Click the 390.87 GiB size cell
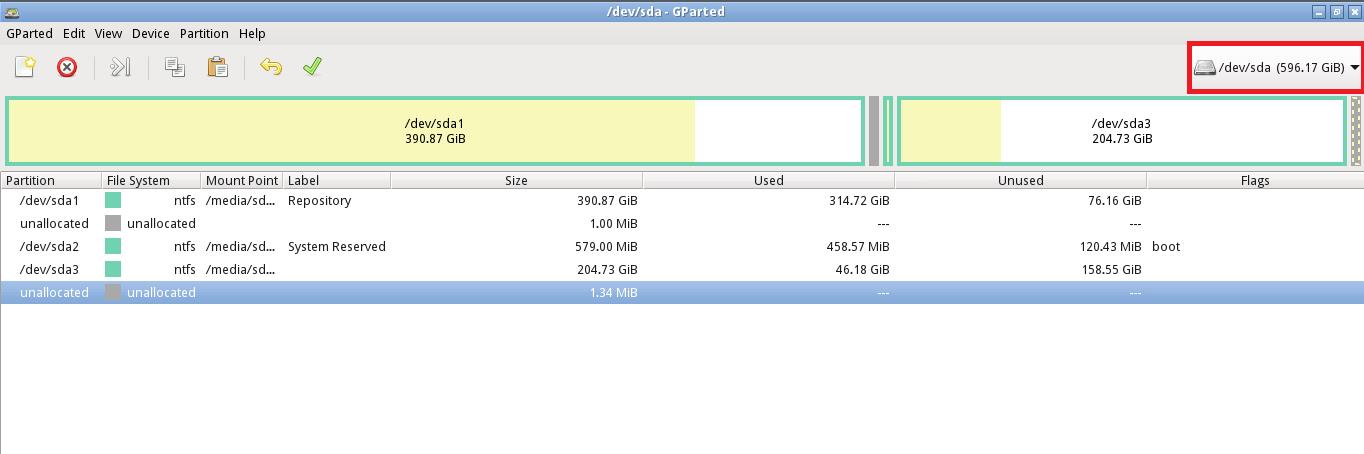 pyautogui.click(x=607, y=200)
